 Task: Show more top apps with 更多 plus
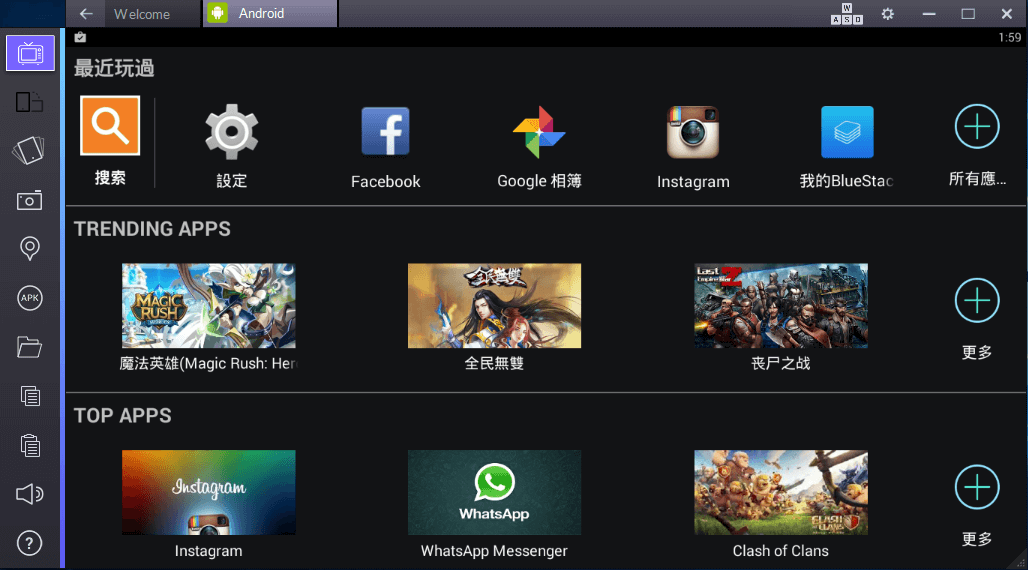977,487
